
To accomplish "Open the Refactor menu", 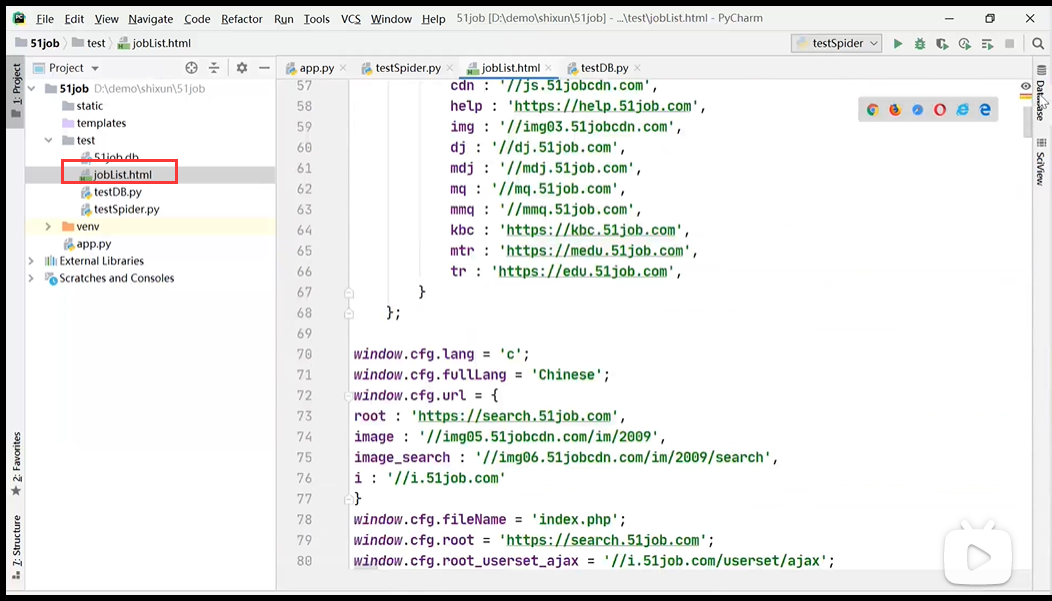I will [x=242, y=19].
